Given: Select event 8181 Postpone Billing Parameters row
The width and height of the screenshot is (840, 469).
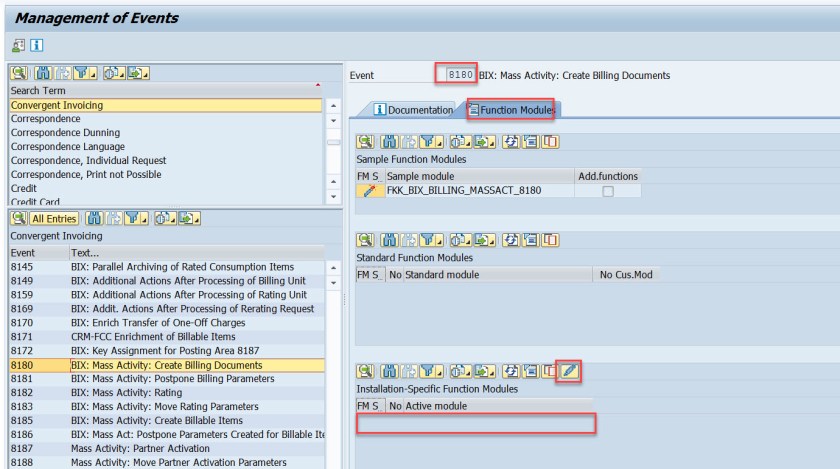Looking at the screenshot, I should tap(167, 378).
